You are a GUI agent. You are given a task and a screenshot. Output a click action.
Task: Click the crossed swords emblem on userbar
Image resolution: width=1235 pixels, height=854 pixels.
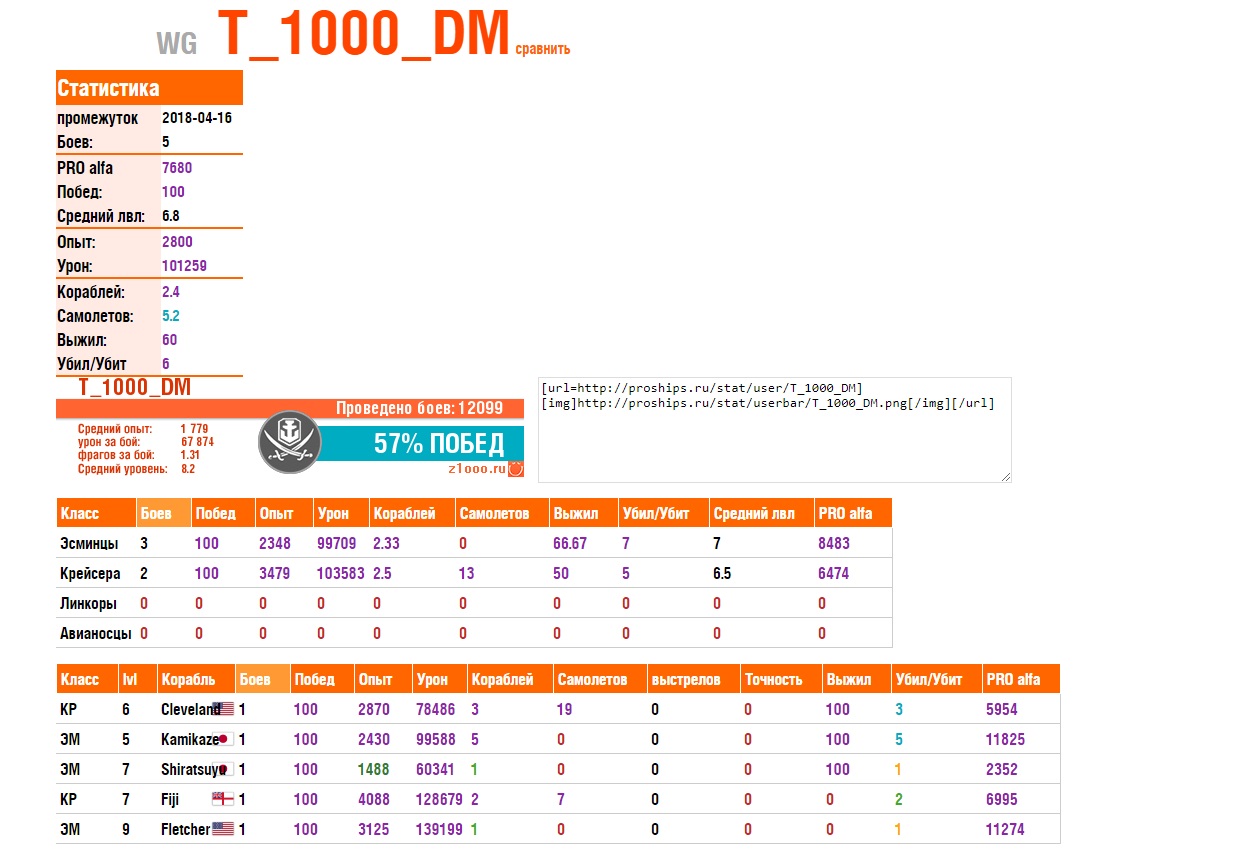pyautogui.click(x=289, y=443)
